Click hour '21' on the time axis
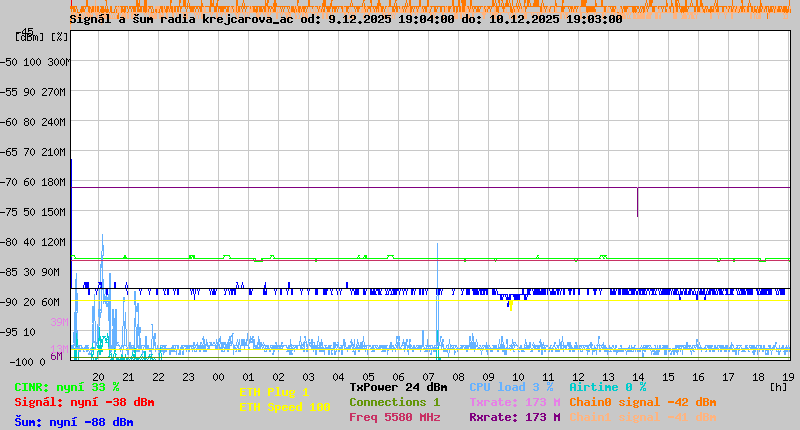The image size is (800, 430). [129, 377]
